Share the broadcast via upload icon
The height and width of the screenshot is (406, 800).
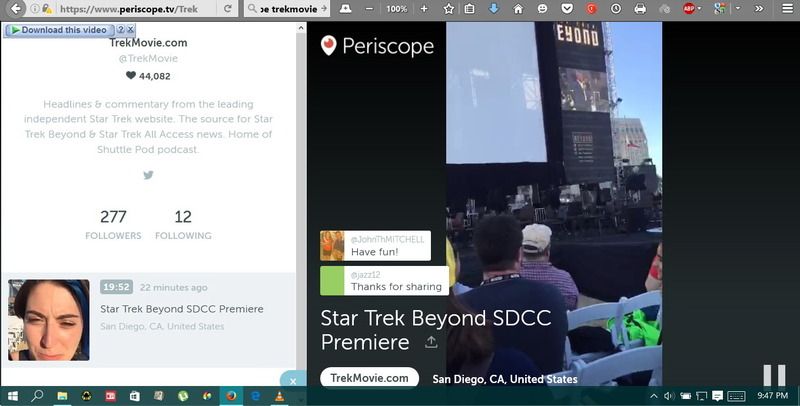pyautogui.click(x=431, y=342)
